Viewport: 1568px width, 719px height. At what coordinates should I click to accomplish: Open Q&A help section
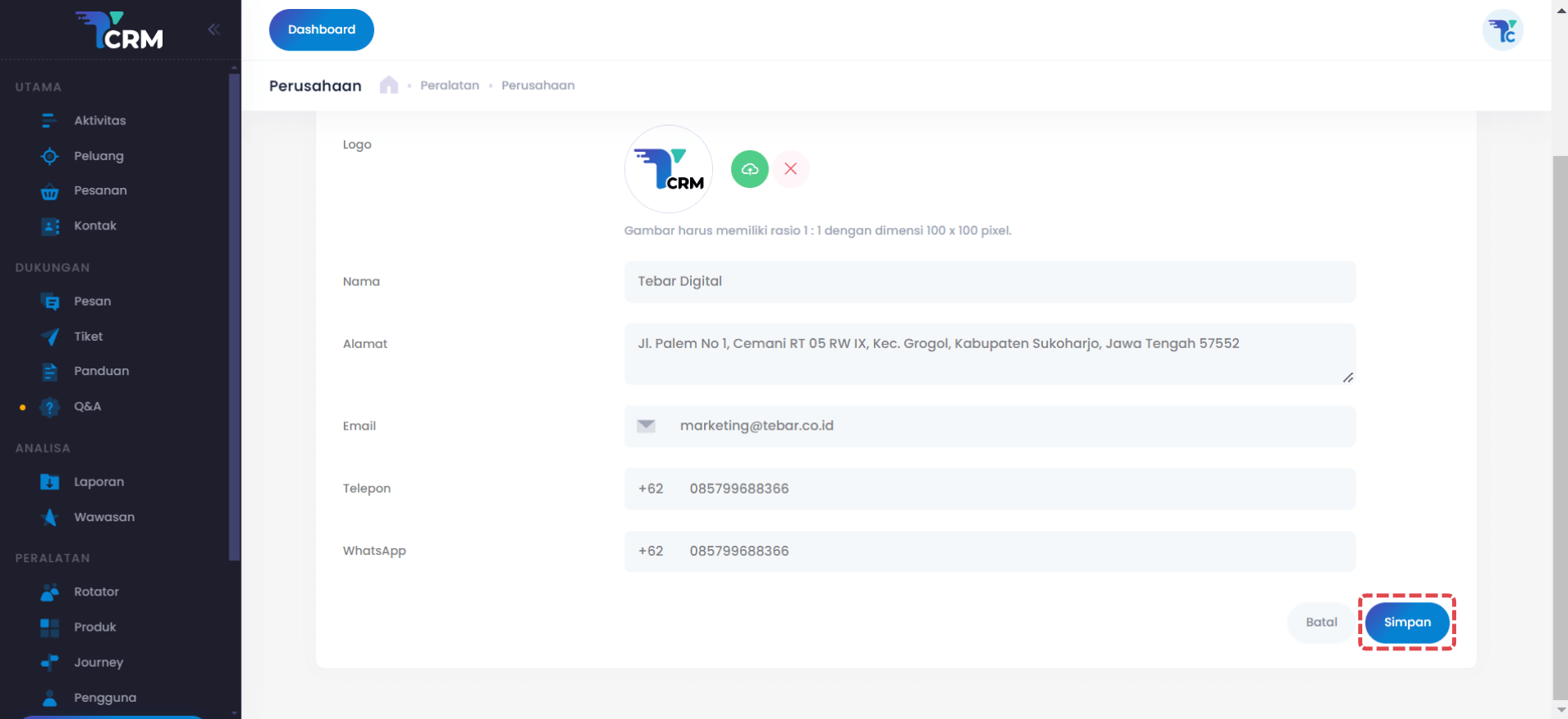(87, 407)
